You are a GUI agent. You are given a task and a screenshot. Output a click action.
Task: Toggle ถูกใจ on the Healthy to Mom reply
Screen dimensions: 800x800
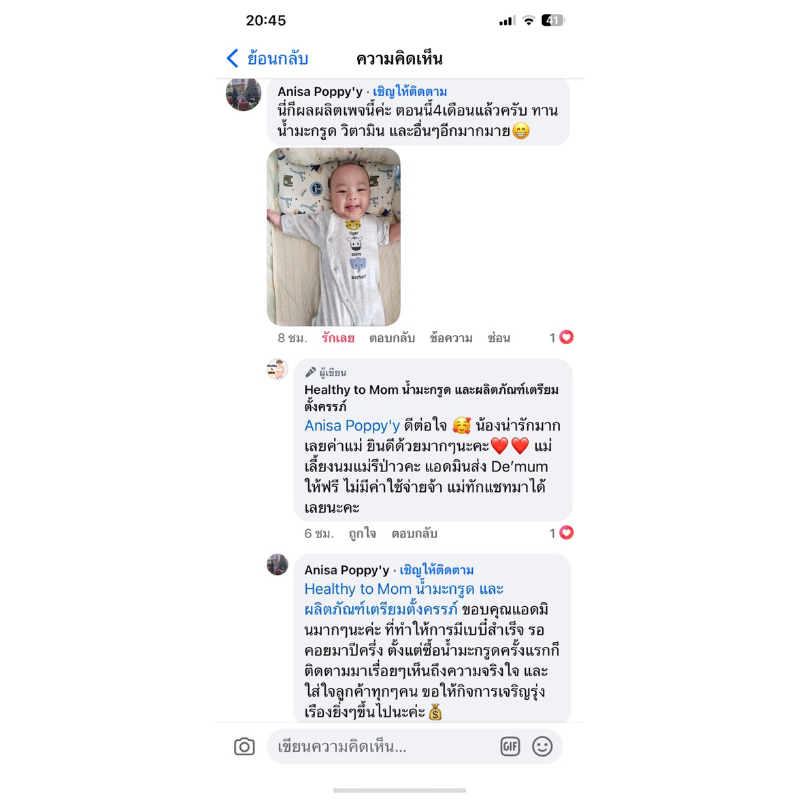coord(362,534)
